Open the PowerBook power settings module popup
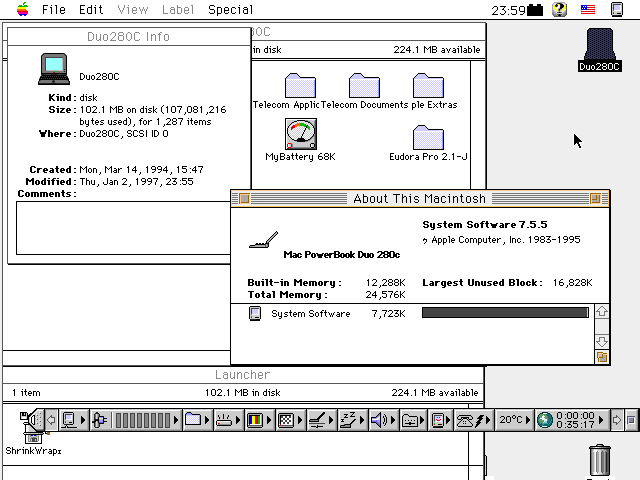This screenshot has width=640, height=480. pyautogui.click(x=321, y=420)
